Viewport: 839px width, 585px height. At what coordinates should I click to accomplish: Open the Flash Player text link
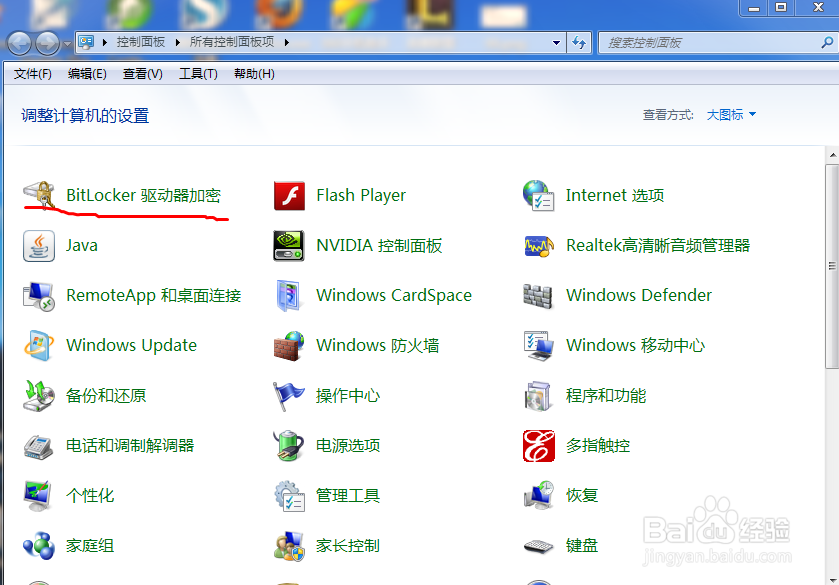tap(361, 195)
